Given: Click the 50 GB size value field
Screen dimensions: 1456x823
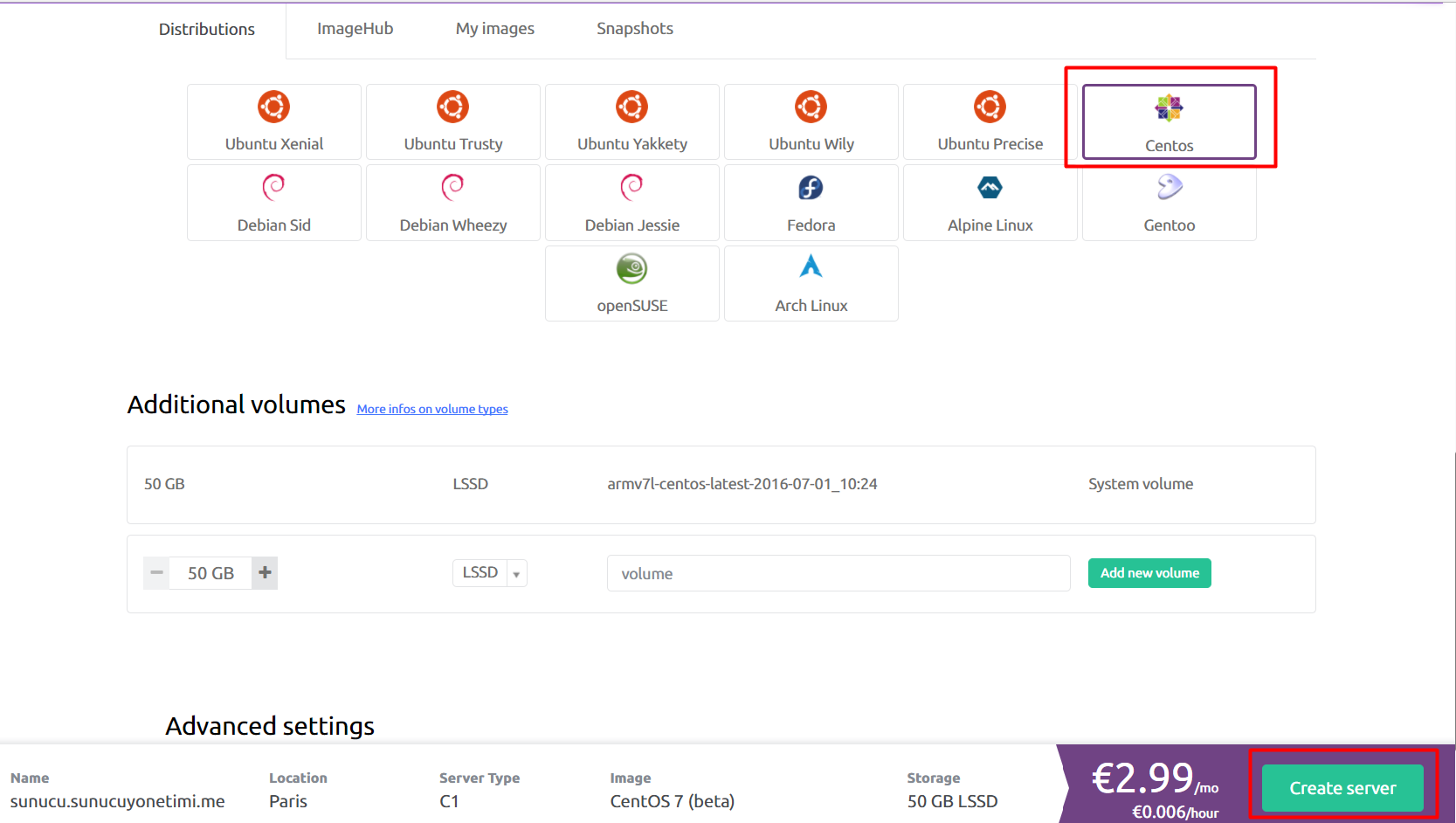Looking at the screenshot, I should coord(210,573).
